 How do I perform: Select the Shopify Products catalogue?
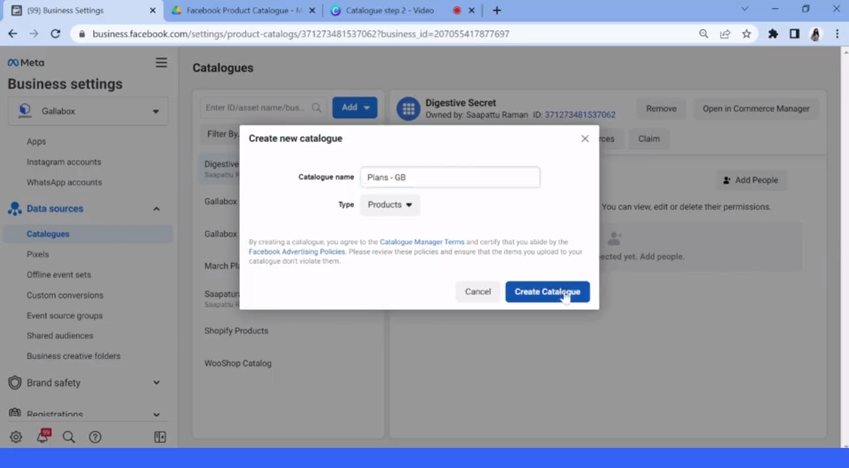point(236,331)
